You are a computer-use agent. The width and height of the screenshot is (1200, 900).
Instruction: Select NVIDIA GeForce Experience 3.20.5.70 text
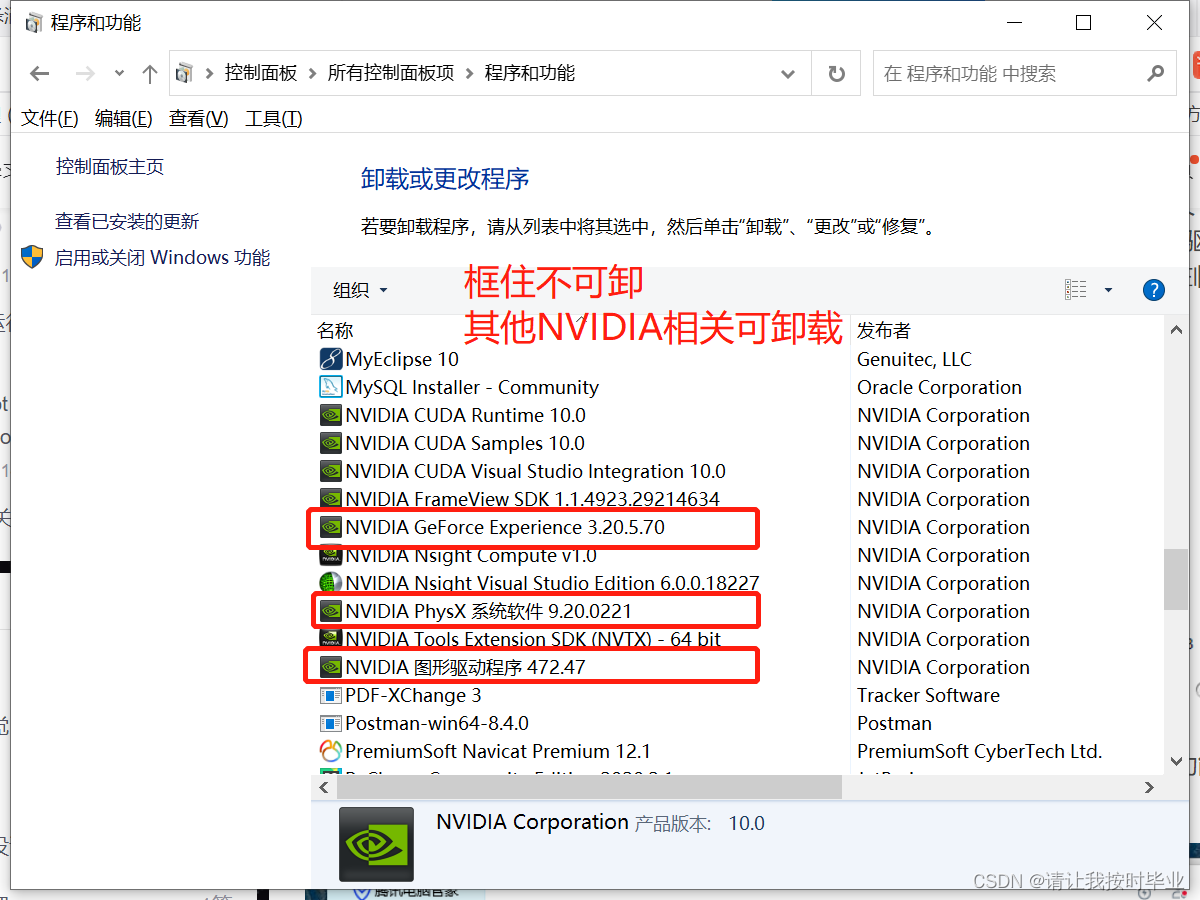click(505, 527)
